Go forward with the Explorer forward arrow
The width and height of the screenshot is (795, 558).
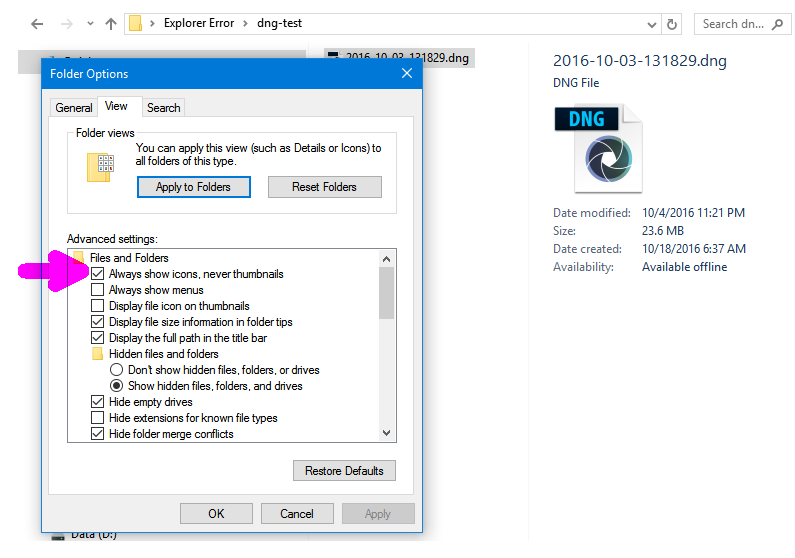[66, 24]
